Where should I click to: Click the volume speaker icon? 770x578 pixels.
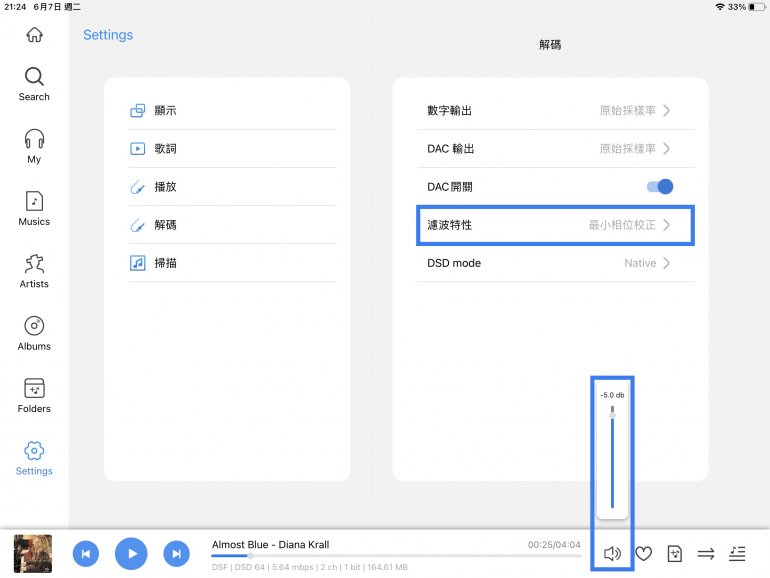pyautogui.click(x=612, y=553)
